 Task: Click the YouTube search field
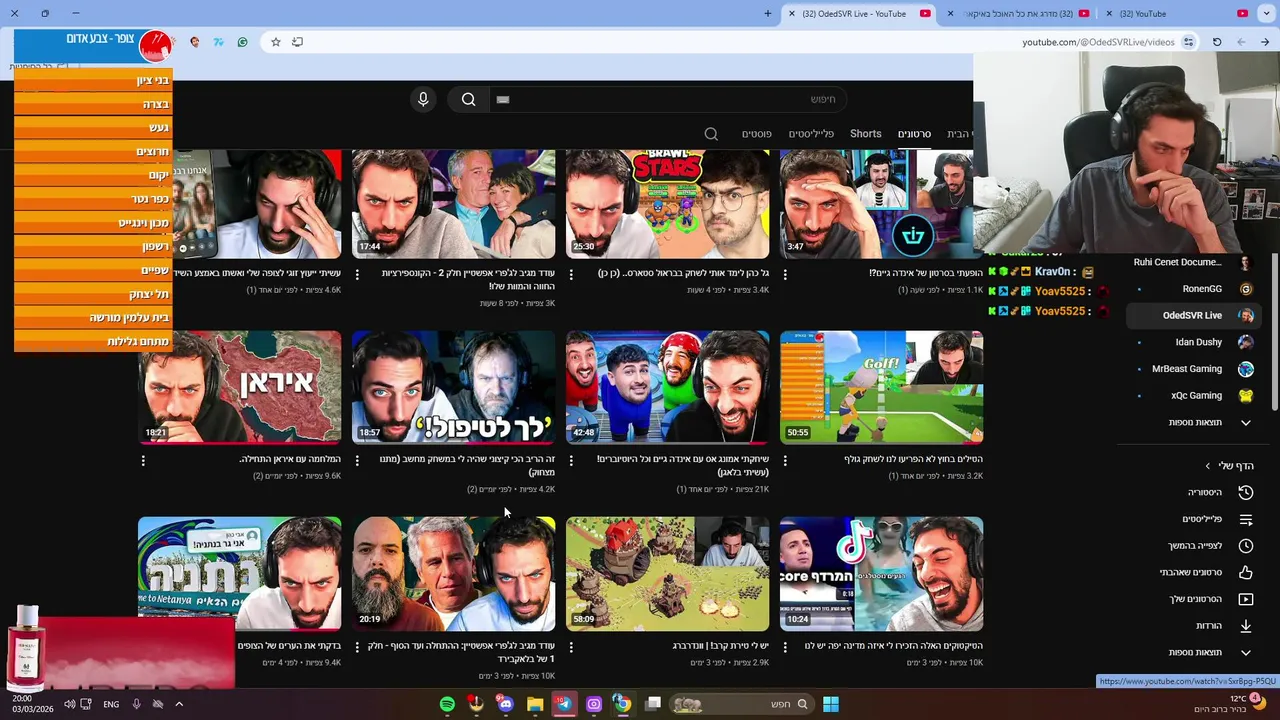[668, 99]
